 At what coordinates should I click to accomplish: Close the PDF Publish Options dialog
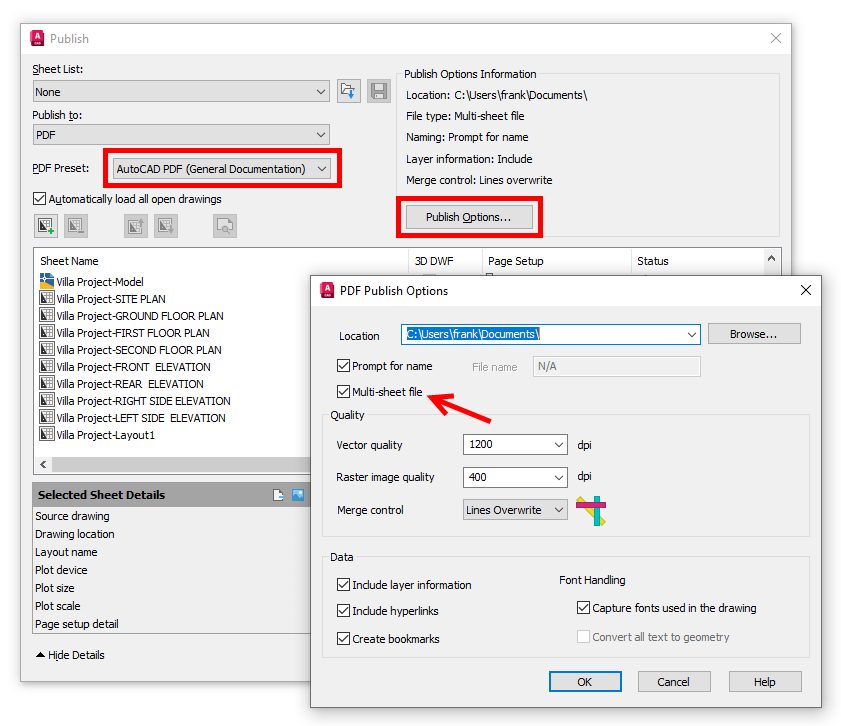point(806,290)
